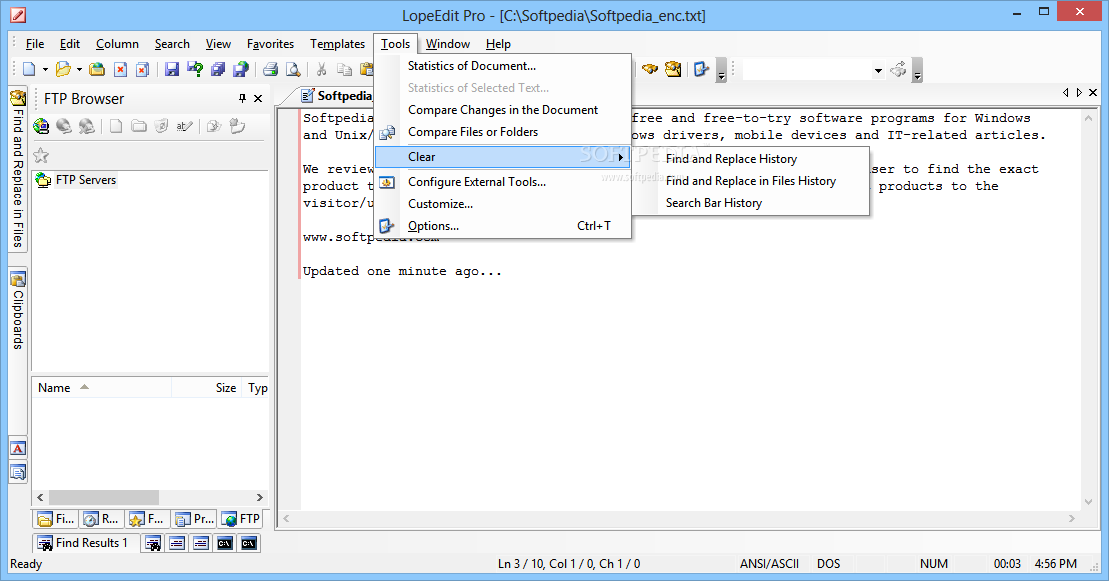
Task: Click the Options toolbar icon
Action: [701, 69]
